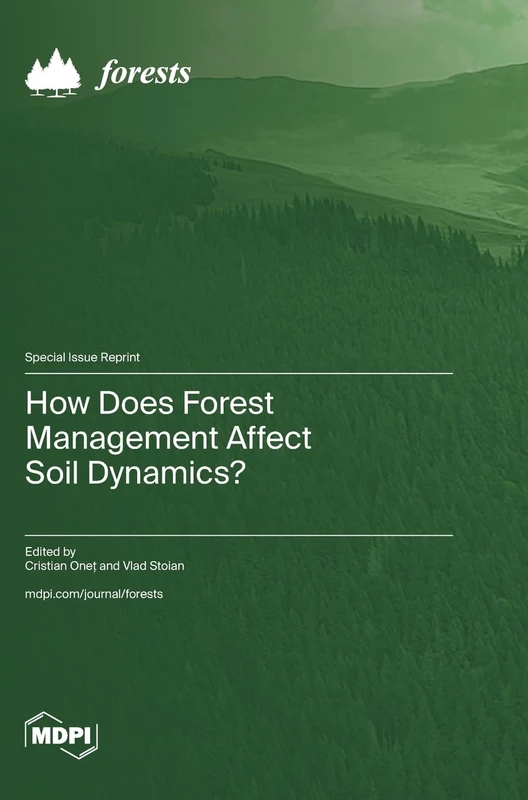
Task: Click the 'forests' journal name wordmark
Action: tap(143, 73)
